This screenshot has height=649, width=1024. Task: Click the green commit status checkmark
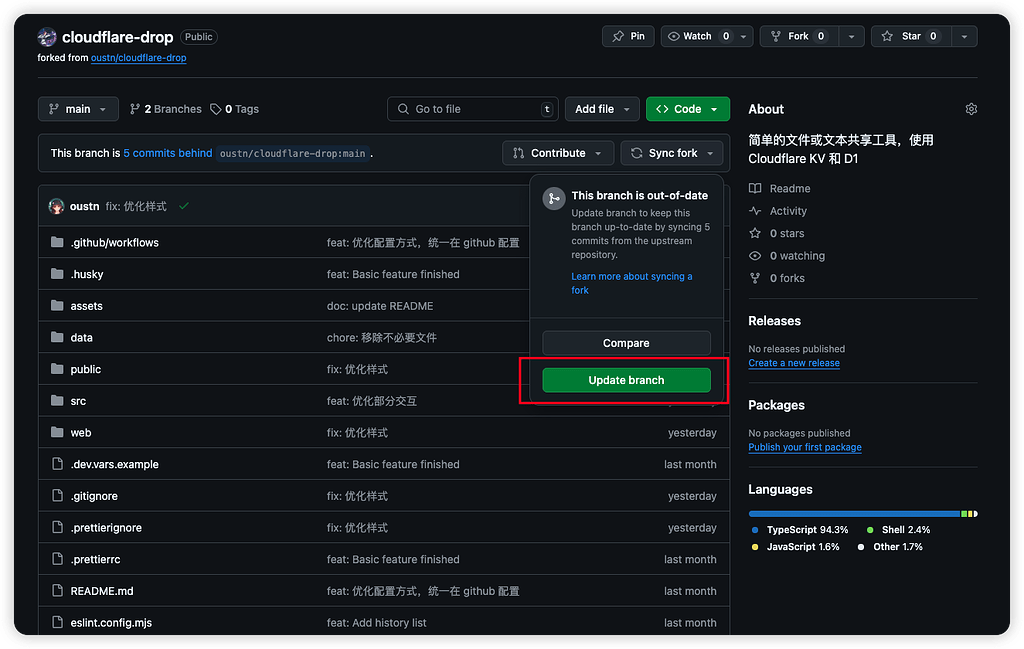184,206
